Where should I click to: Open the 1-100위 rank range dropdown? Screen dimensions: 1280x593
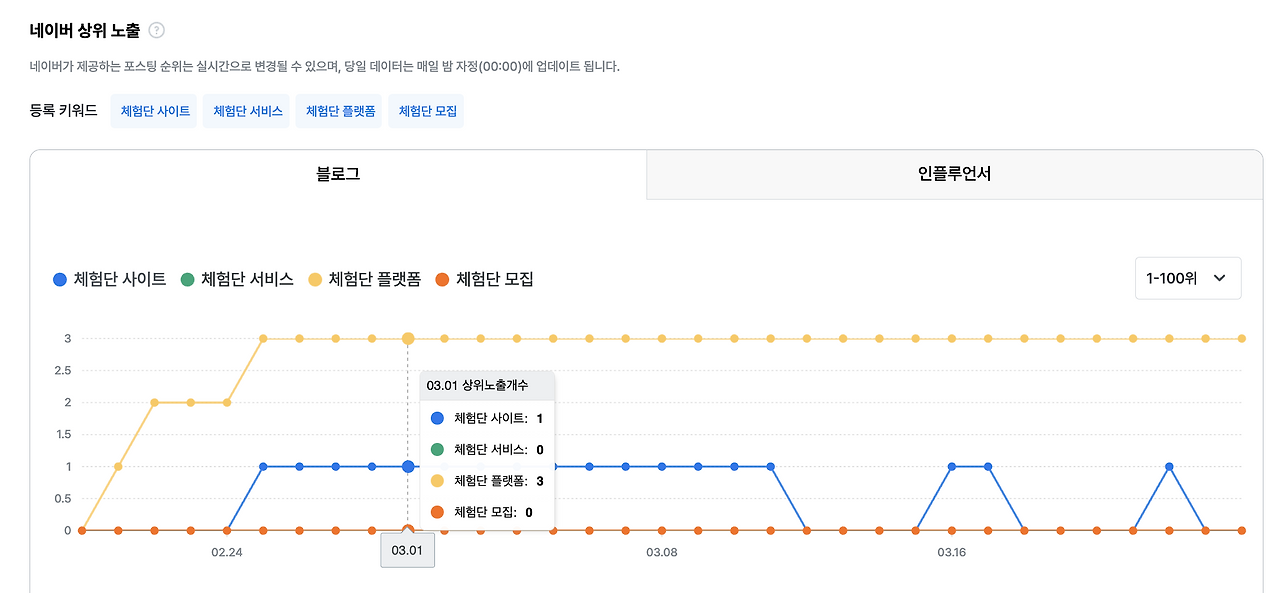click(1187, 278)
